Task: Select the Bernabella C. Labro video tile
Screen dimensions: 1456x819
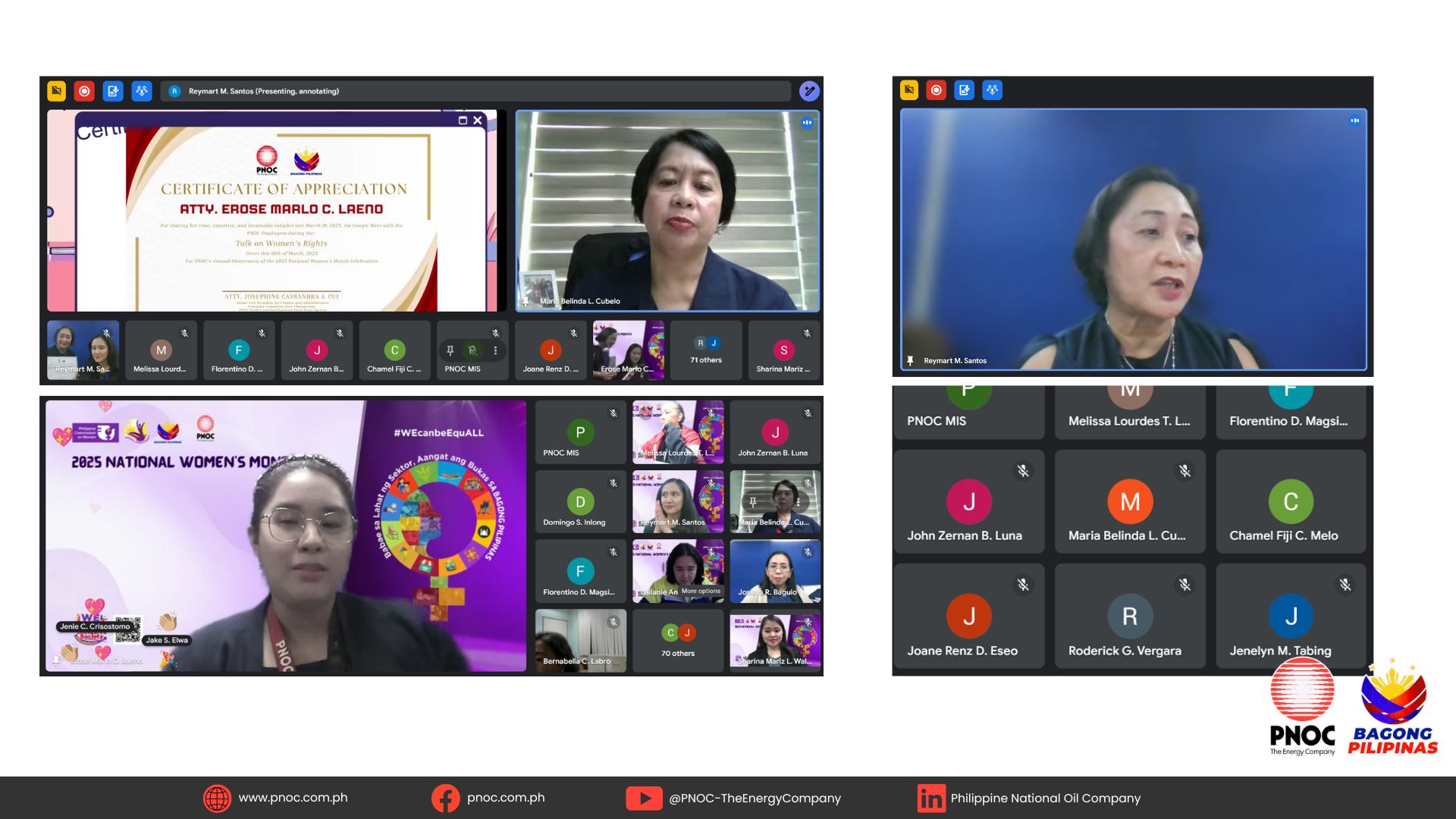Action: click(x=581, y=641)
